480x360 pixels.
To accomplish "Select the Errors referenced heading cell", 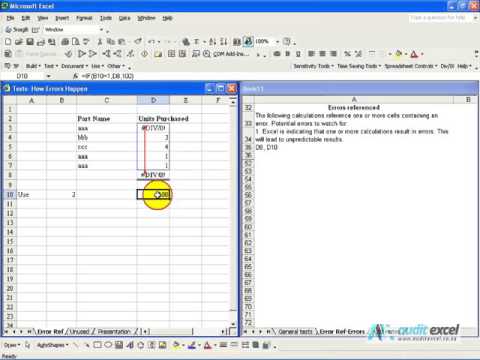I will pos(354,108).
